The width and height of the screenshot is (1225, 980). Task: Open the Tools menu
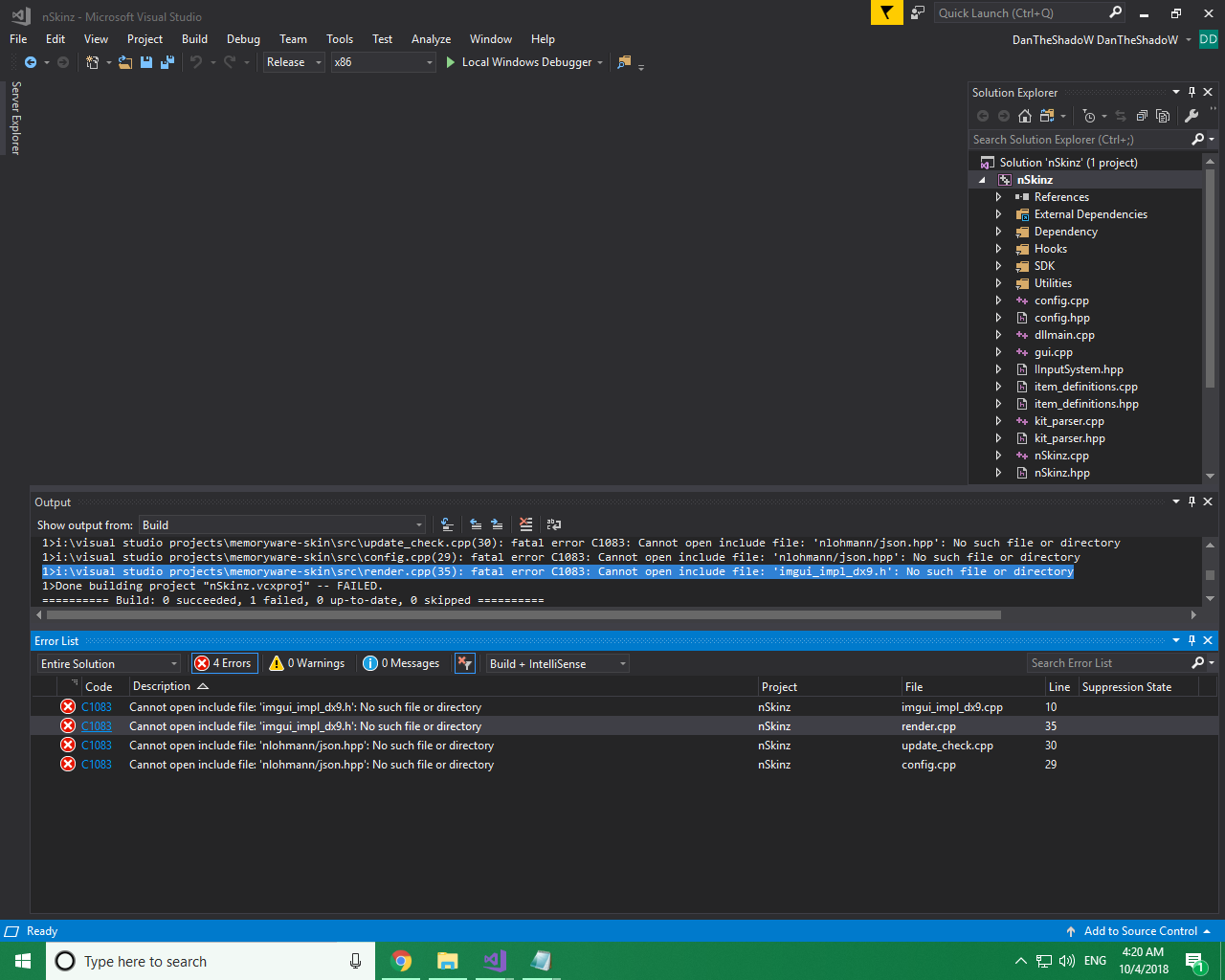pyautogui.click(x=340, y=39)
